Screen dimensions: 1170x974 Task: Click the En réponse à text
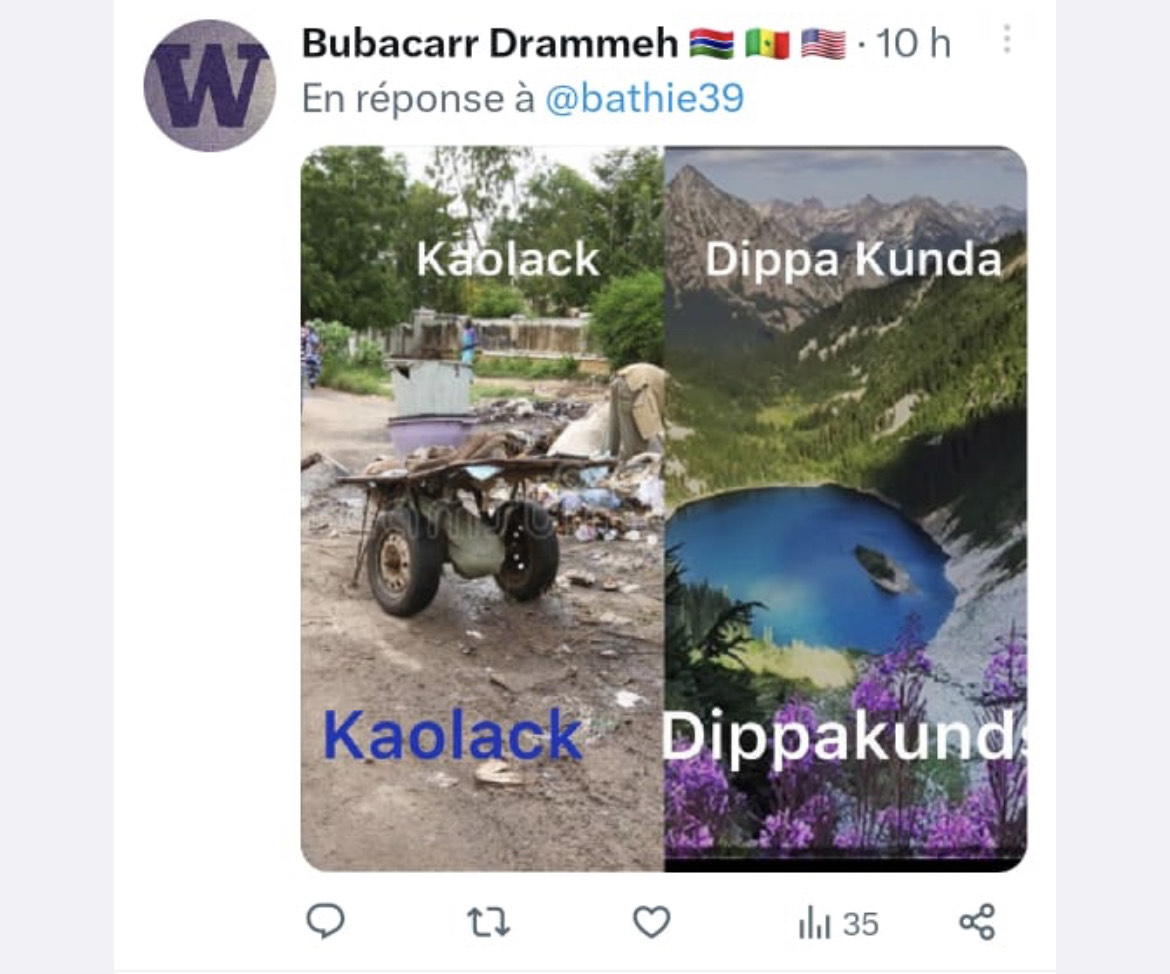[x=418, y=99]
